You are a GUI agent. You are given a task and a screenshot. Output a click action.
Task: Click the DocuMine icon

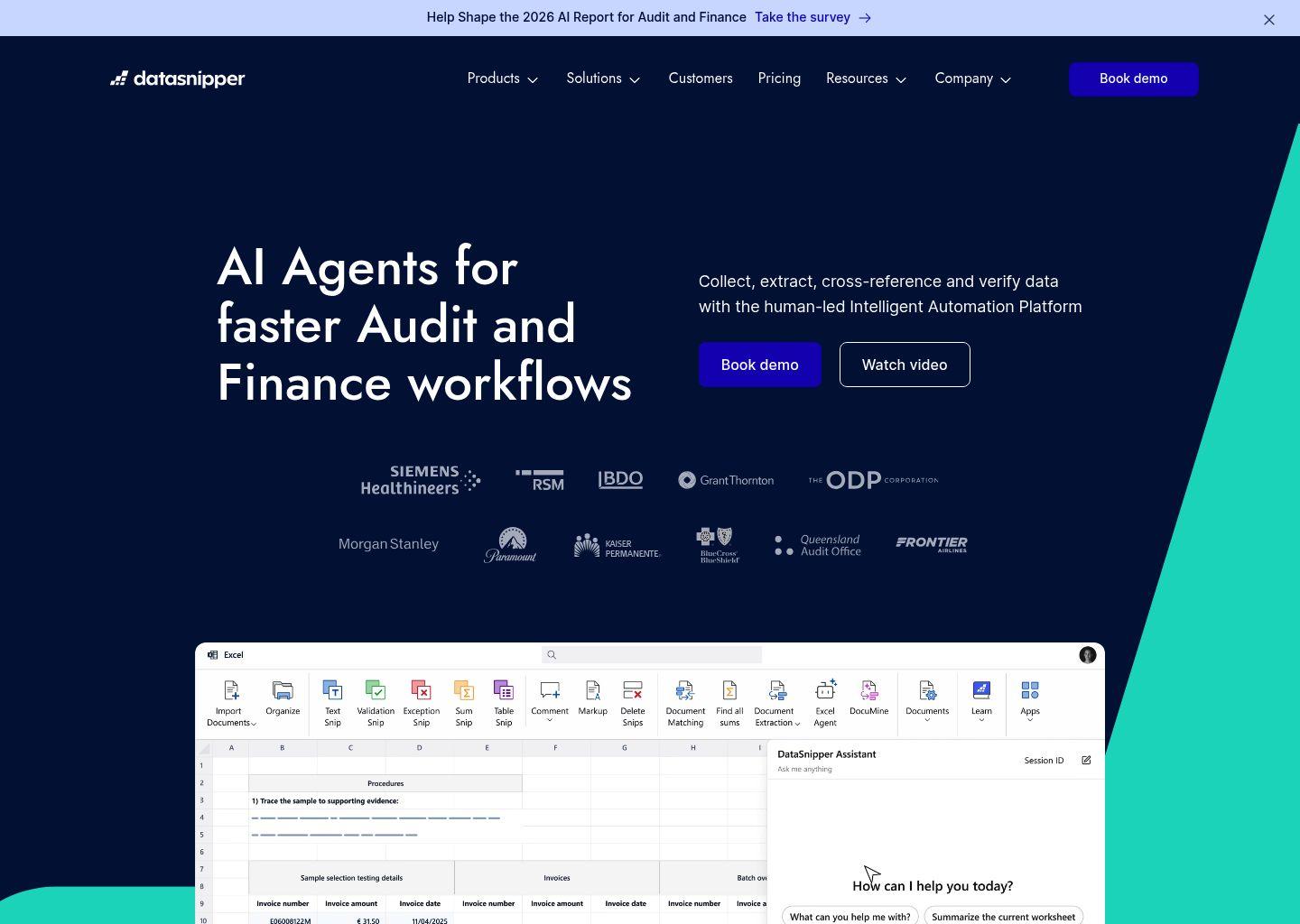[x=868, y=691]
